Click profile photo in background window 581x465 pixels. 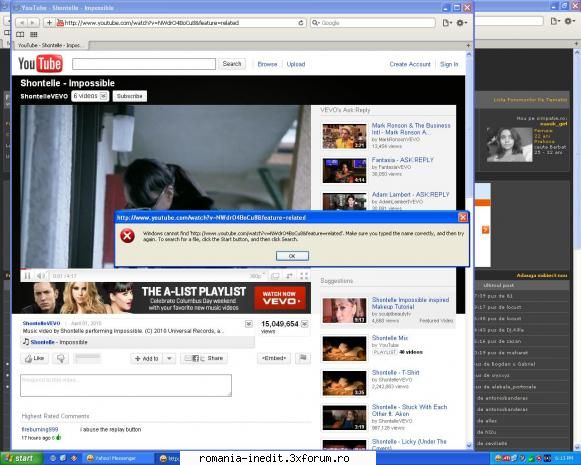(x=509, y=145)
